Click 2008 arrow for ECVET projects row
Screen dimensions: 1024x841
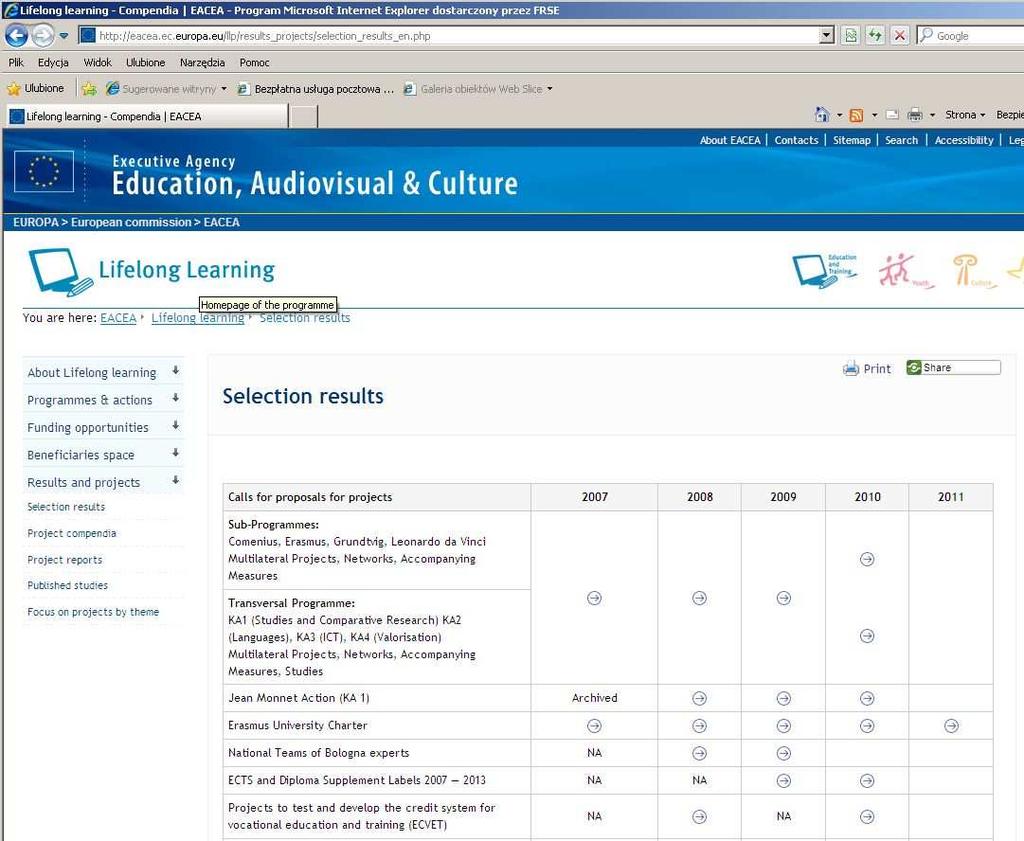699,816
